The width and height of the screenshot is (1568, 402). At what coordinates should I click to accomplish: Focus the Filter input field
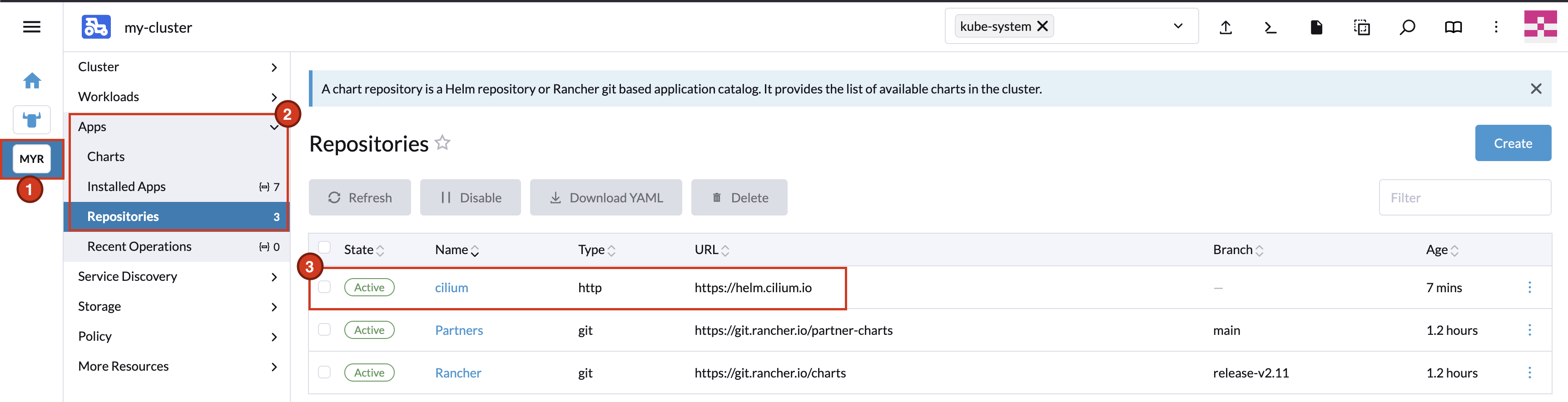[x=1464, y=197]
